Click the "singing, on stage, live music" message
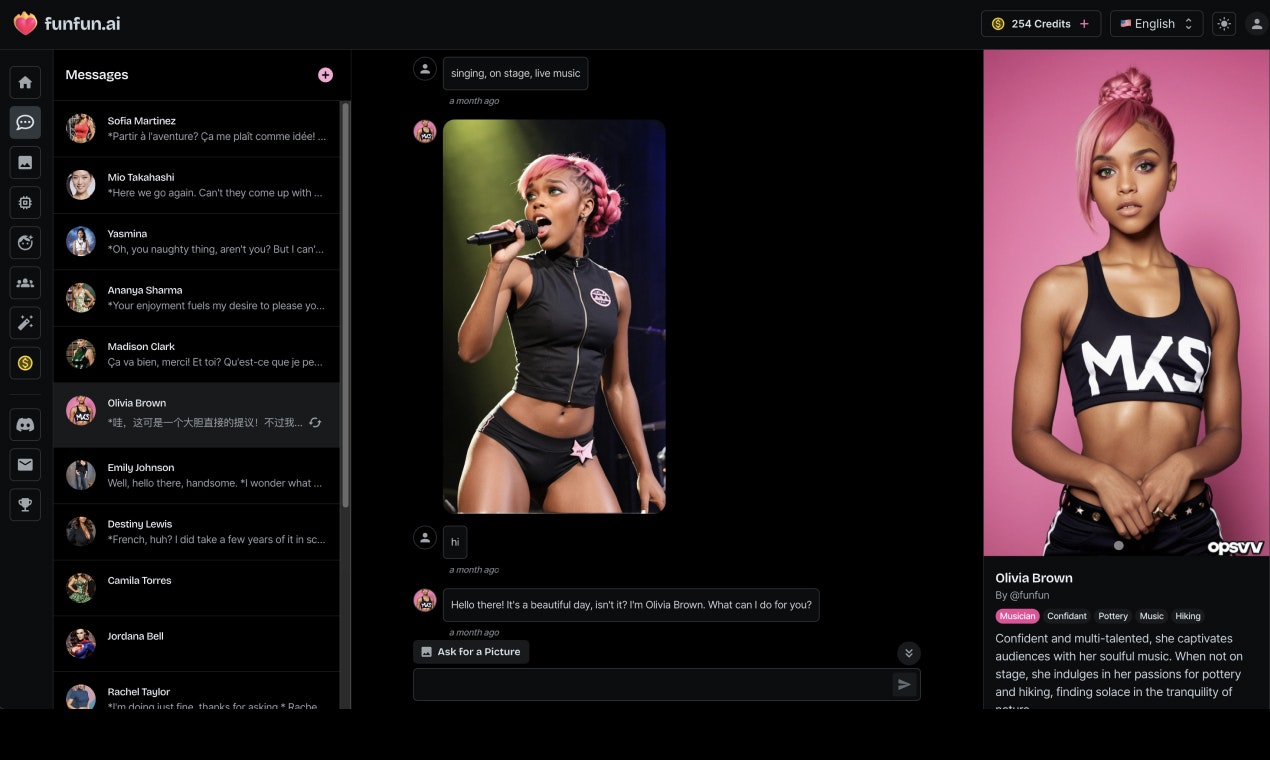This screenshot has width=1270, height=760. [516, 73]
